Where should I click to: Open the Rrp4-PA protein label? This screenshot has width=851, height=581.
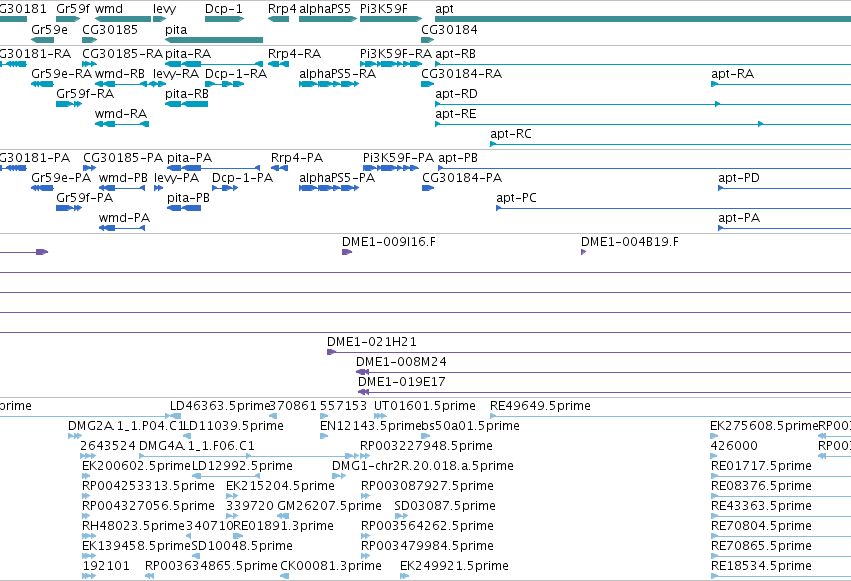(x=297, y=158)
